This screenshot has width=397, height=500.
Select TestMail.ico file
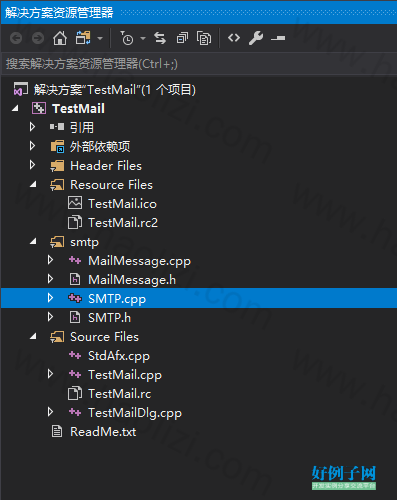[122, 204]
